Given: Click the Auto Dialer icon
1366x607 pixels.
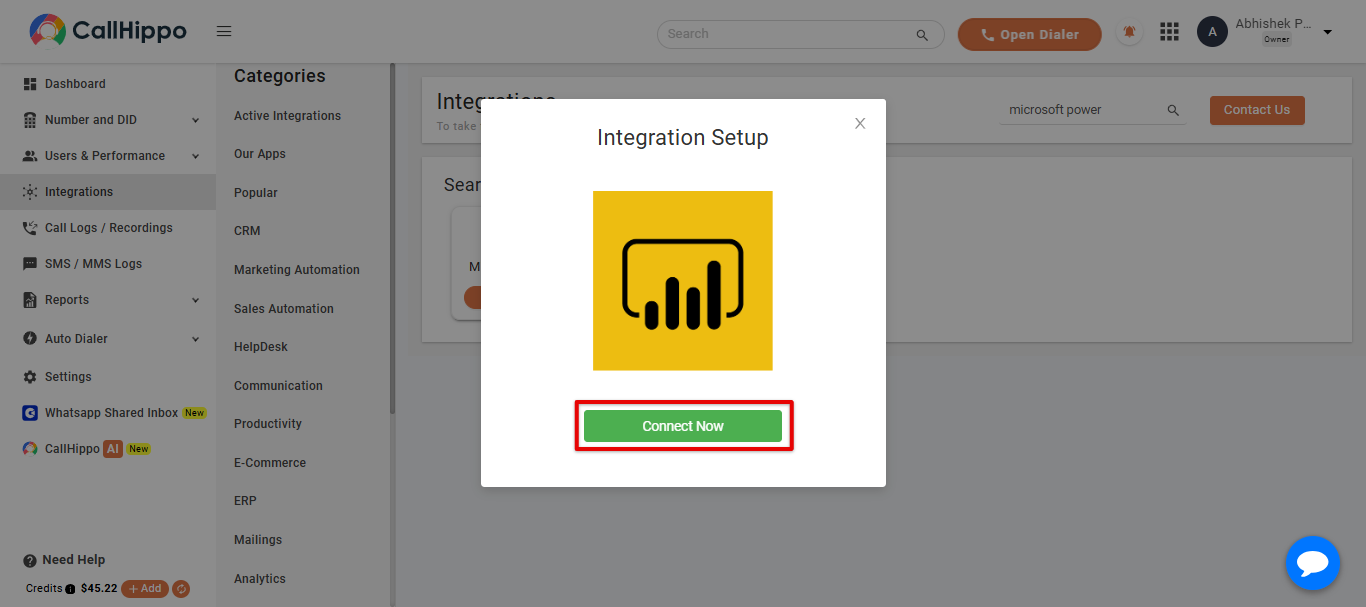Looking at the screenshot, I should [x=30, y=339].
